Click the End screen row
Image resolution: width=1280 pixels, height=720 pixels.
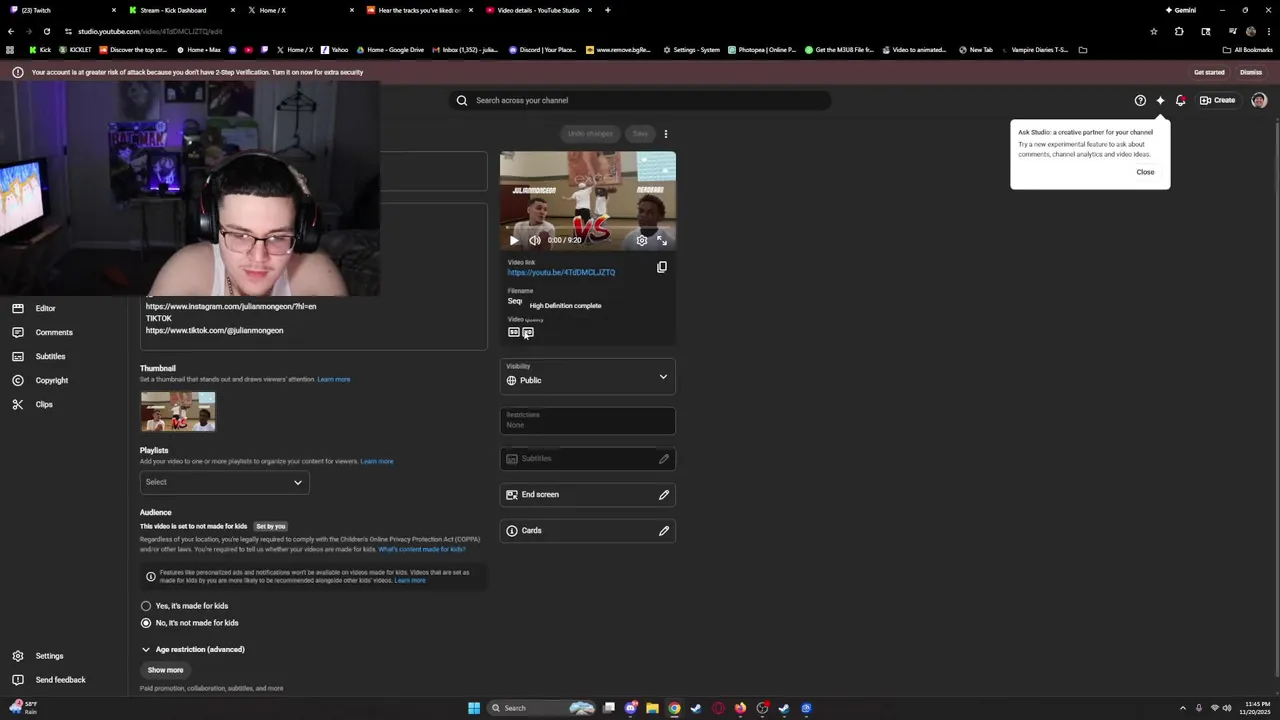(x=588, y=495)
